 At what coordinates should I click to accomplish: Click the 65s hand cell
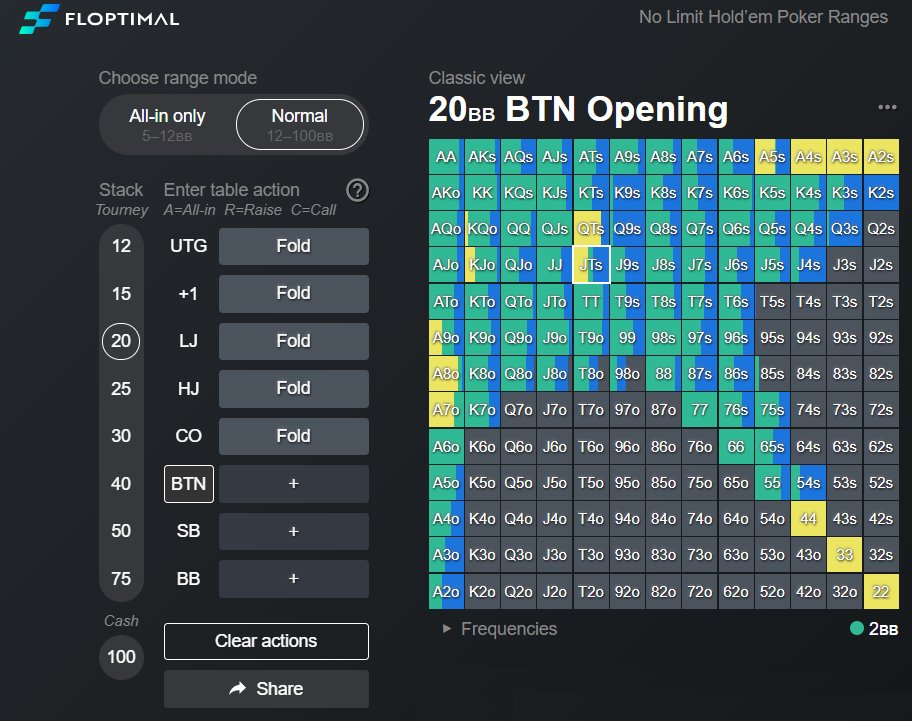(772, 447)
